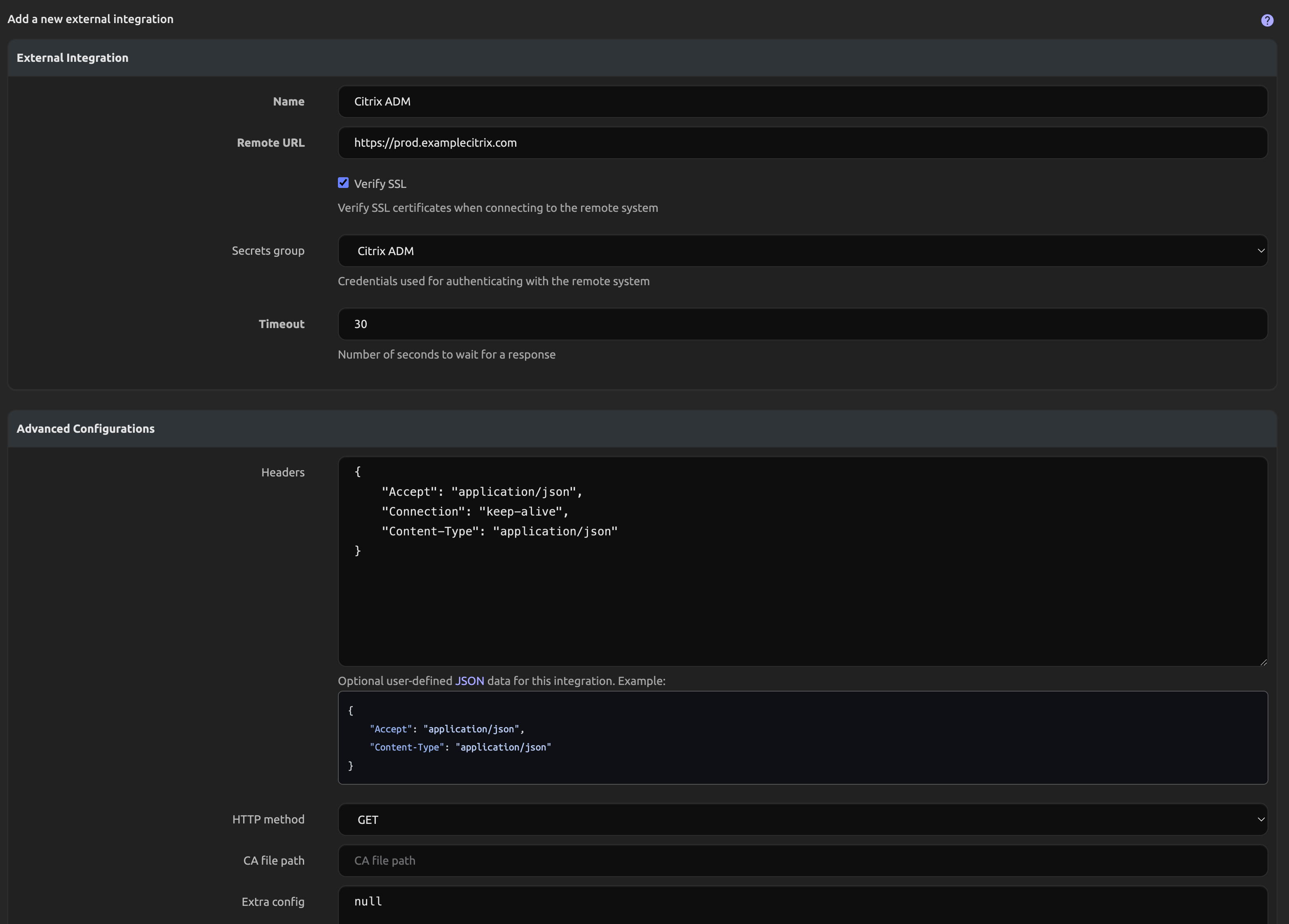1289x924 pixels.
Task: Open the JSON documentation link
Action: pos(470,680)
